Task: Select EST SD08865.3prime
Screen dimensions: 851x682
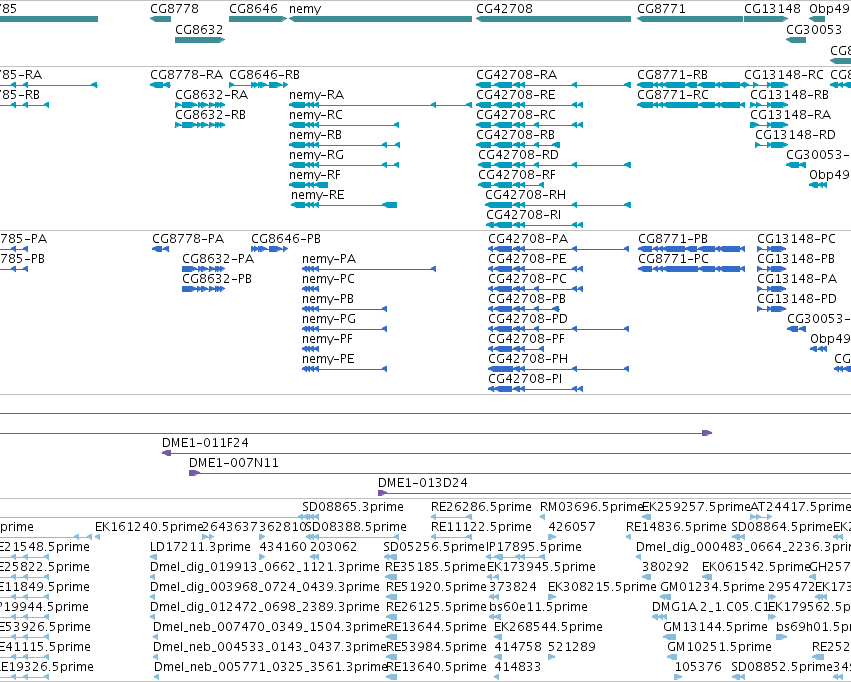Action: 353,507
